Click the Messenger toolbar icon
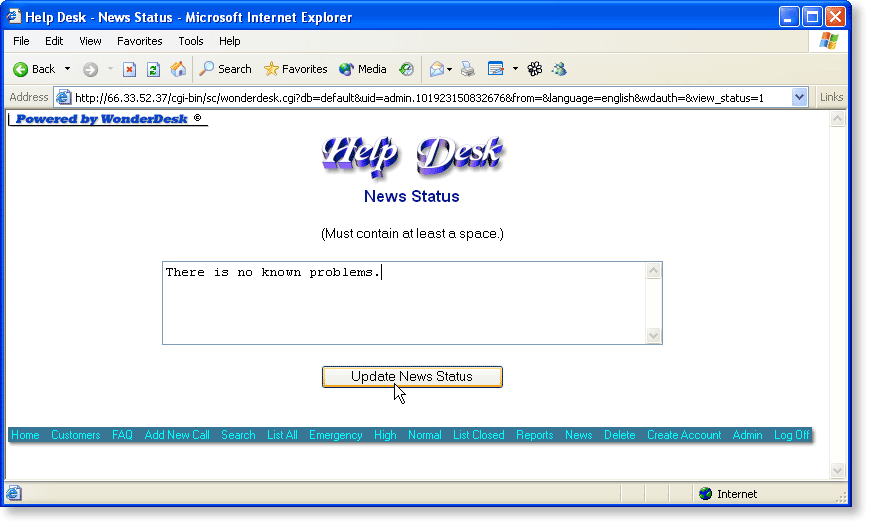The height and width of the screenshot is (527, 872). 559,69
